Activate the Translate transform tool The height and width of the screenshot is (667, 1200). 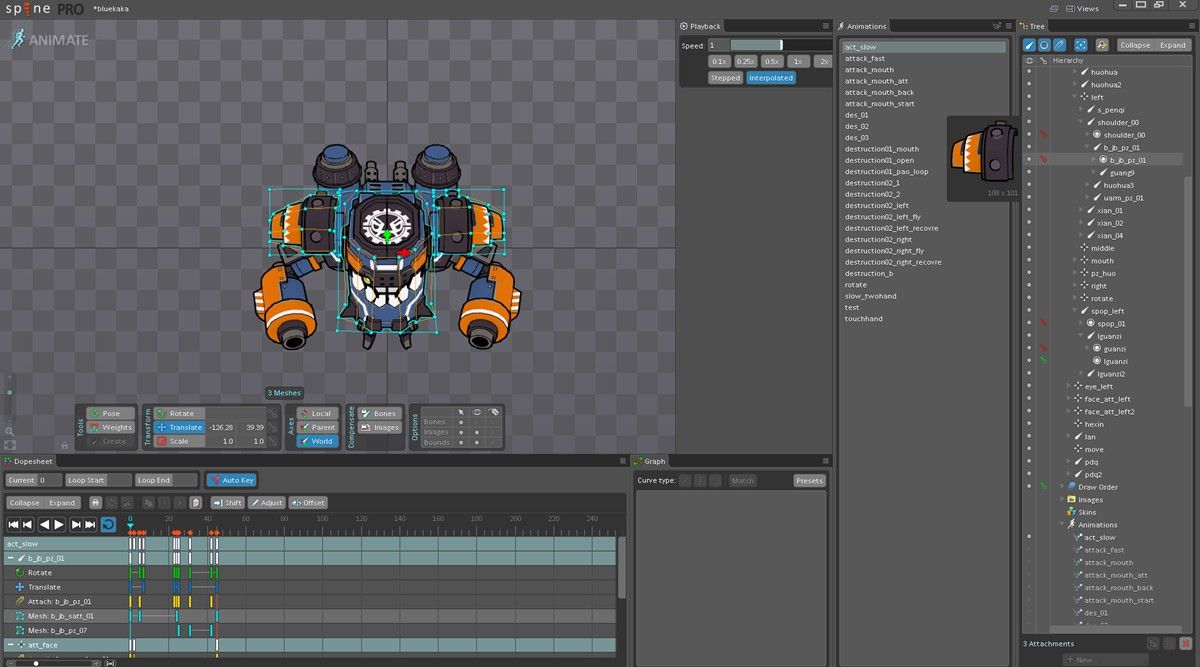[x=178, y=427]
